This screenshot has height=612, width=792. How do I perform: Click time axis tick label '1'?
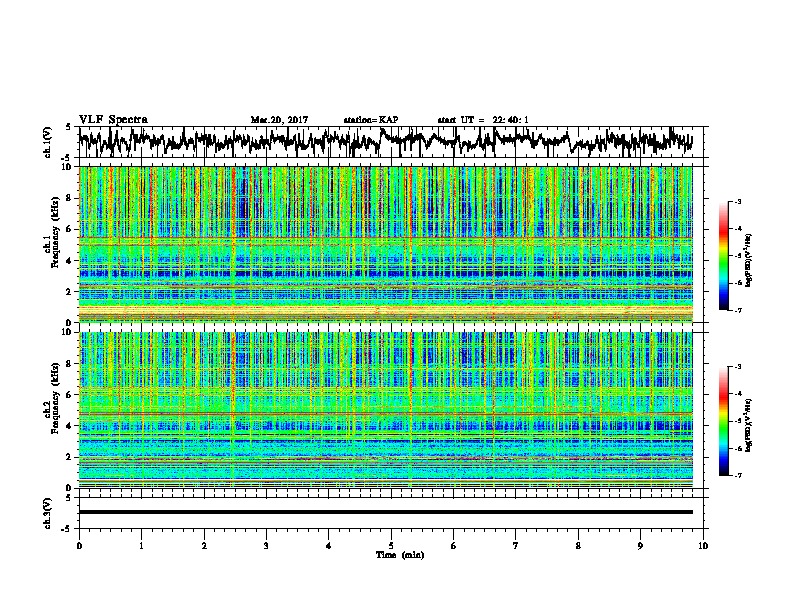click(x=141, y=546)
